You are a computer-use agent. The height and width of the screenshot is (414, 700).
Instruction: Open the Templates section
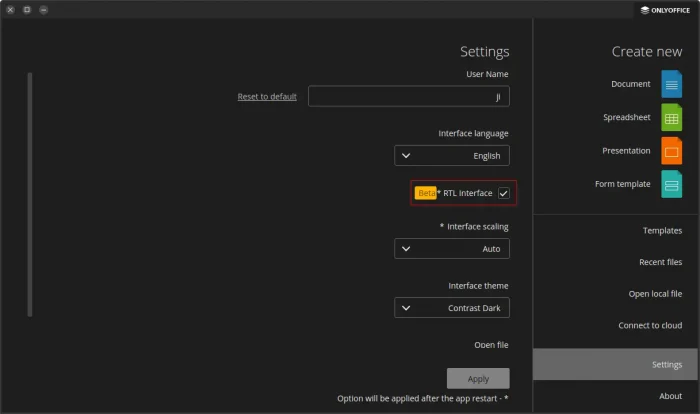pyautogui.click(x=616, y=230)
